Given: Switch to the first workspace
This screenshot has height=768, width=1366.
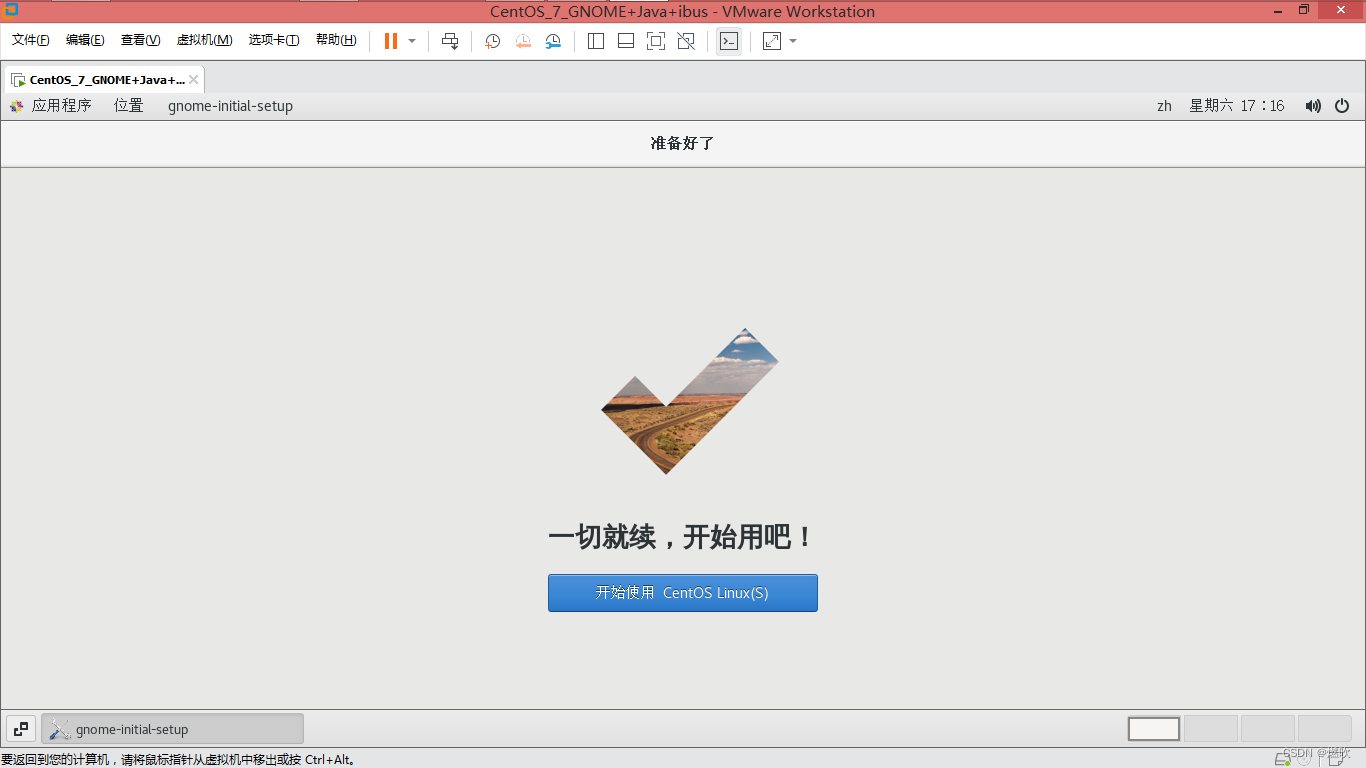Looking at the screenshot, I should click(1154, 729).
